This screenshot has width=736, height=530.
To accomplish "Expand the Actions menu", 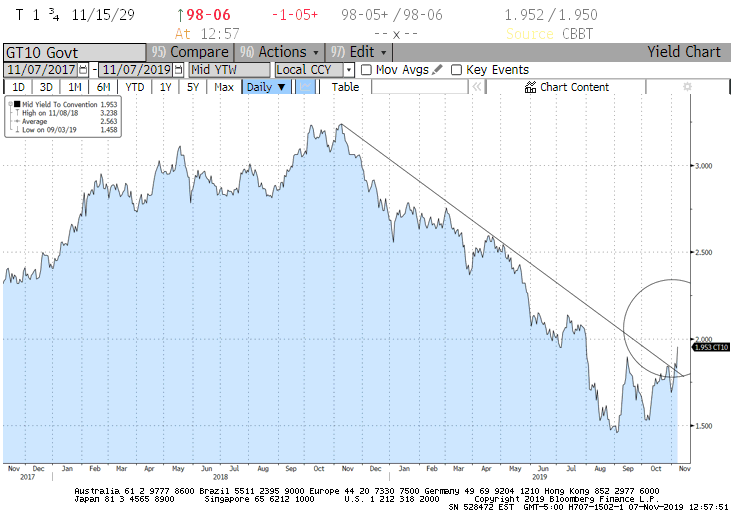I will point(289,52).
